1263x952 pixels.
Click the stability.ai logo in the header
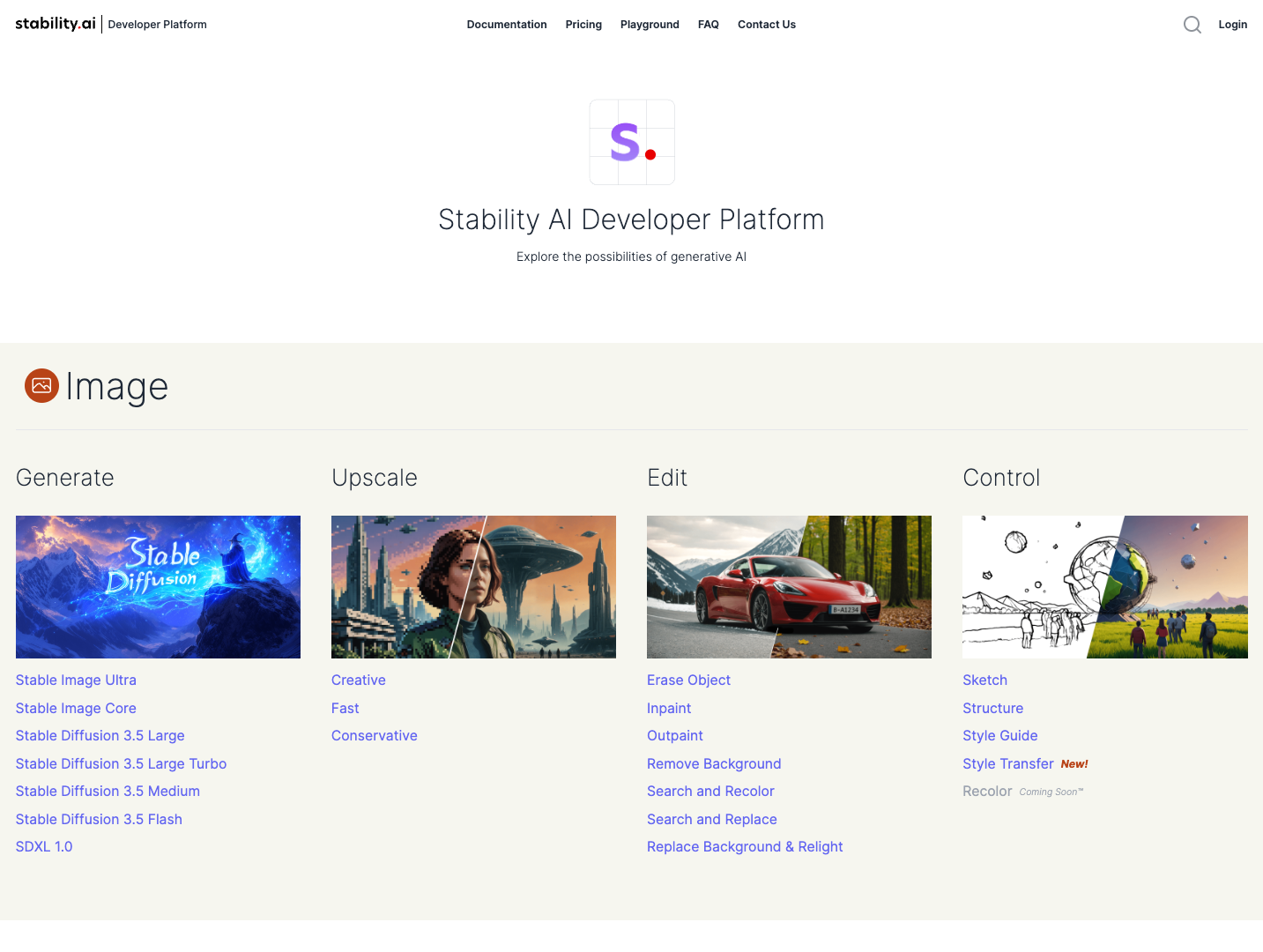coord(55,24)
